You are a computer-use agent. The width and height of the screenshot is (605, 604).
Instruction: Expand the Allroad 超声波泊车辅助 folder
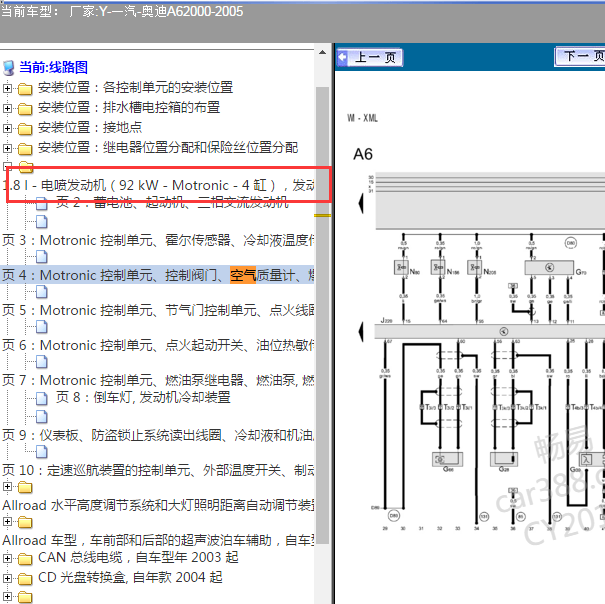7,522
